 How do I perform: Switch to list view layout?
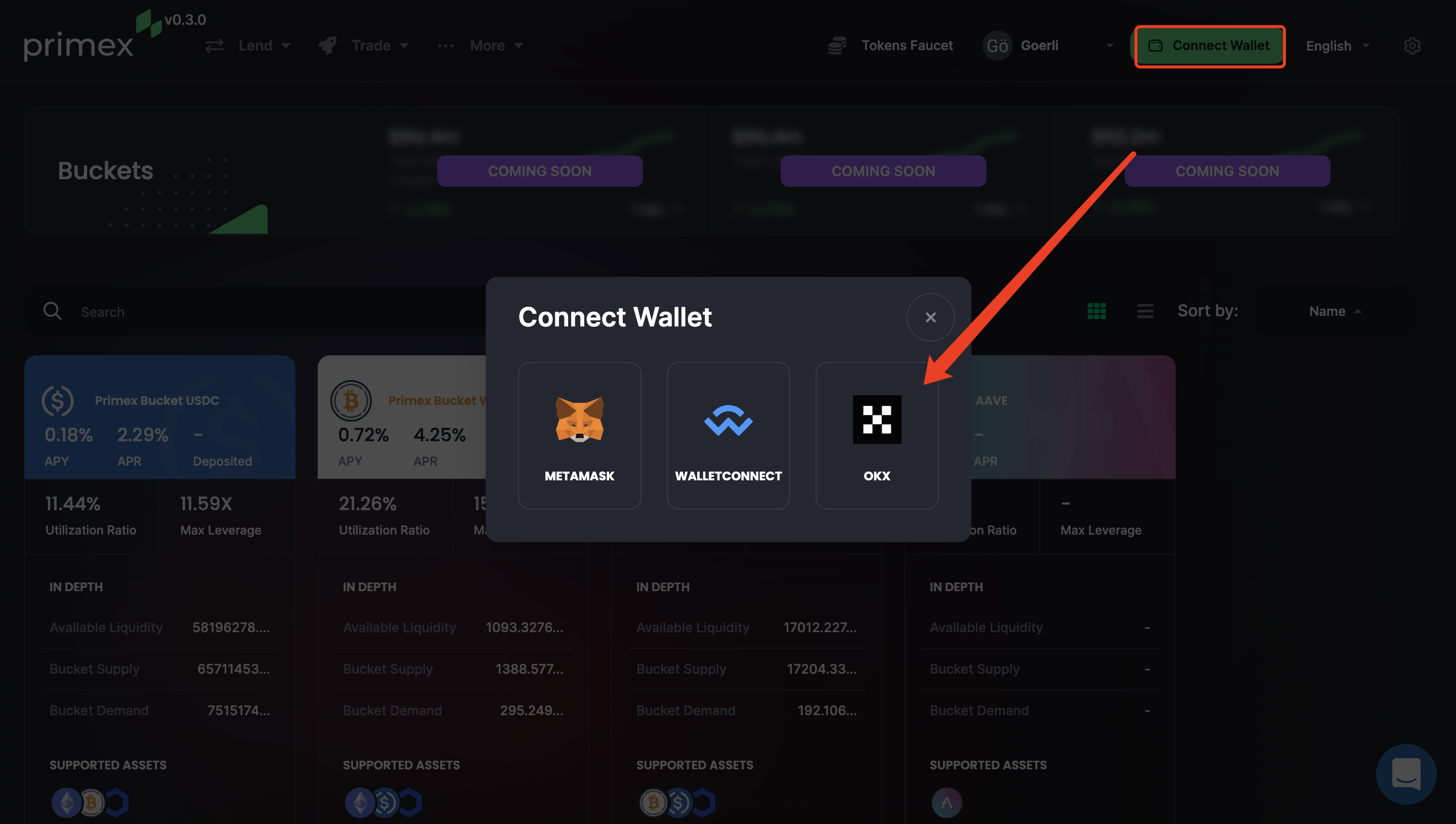pyautogui.click(x=1145, y=311)
